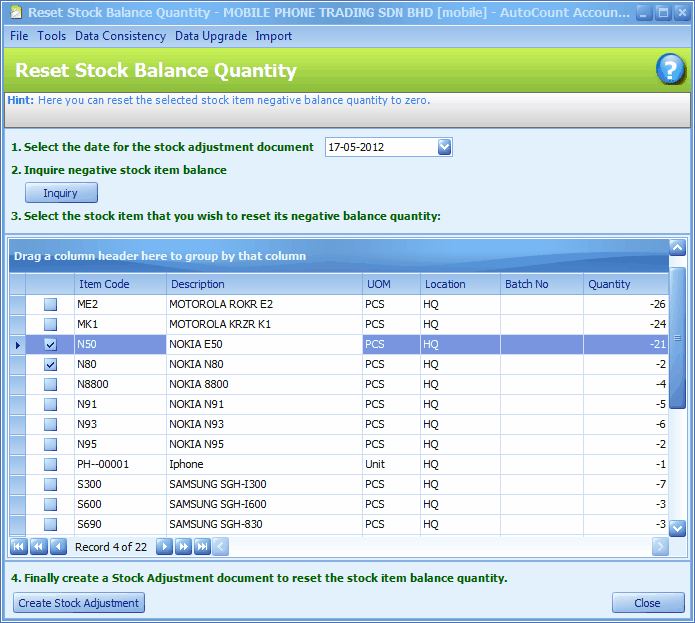Sort by Batch No column header
Screen dimensions: 695x623
(542, 284)
